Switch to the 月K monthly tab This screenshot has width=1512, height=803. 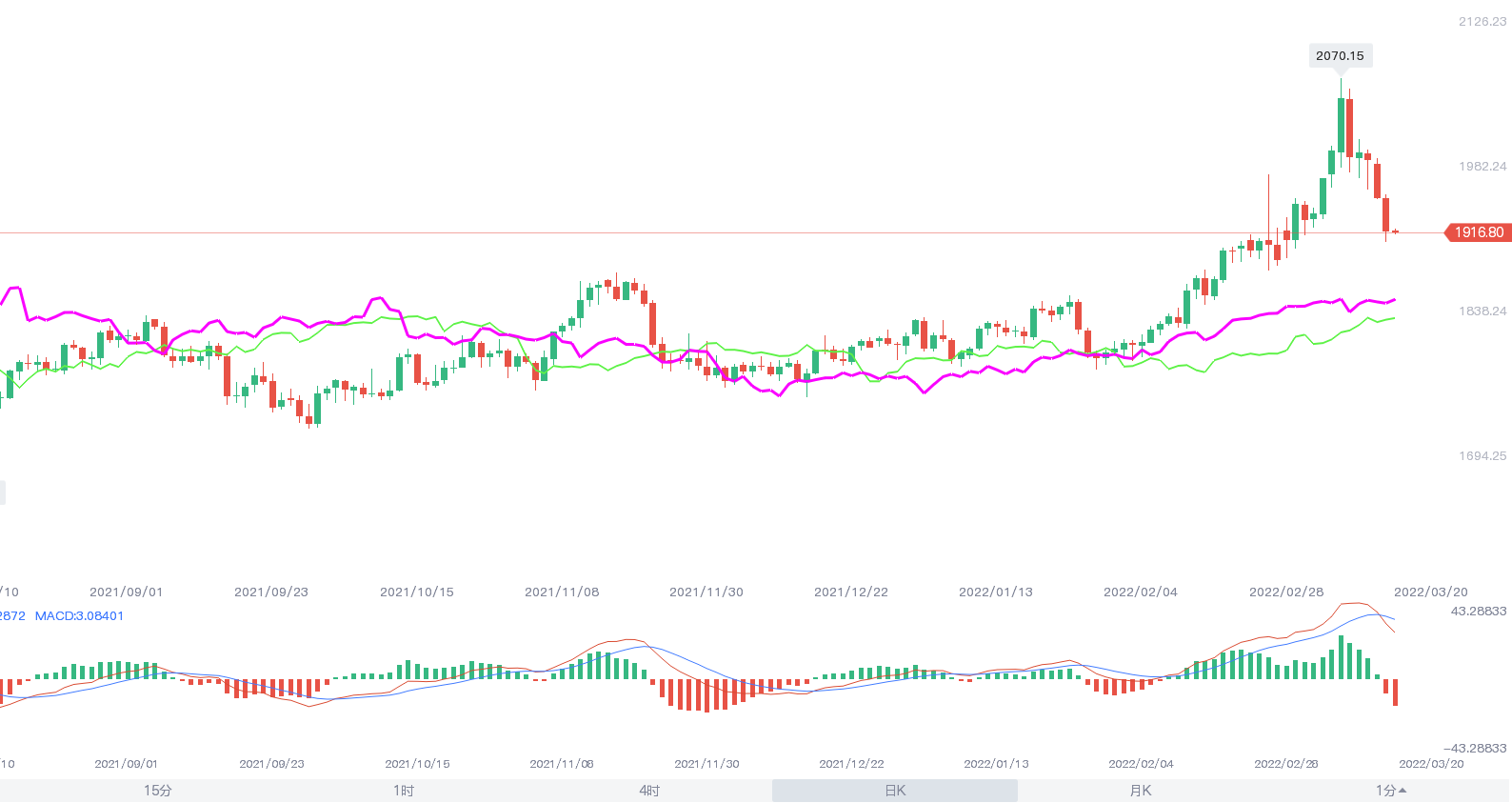coord(1141,791)
